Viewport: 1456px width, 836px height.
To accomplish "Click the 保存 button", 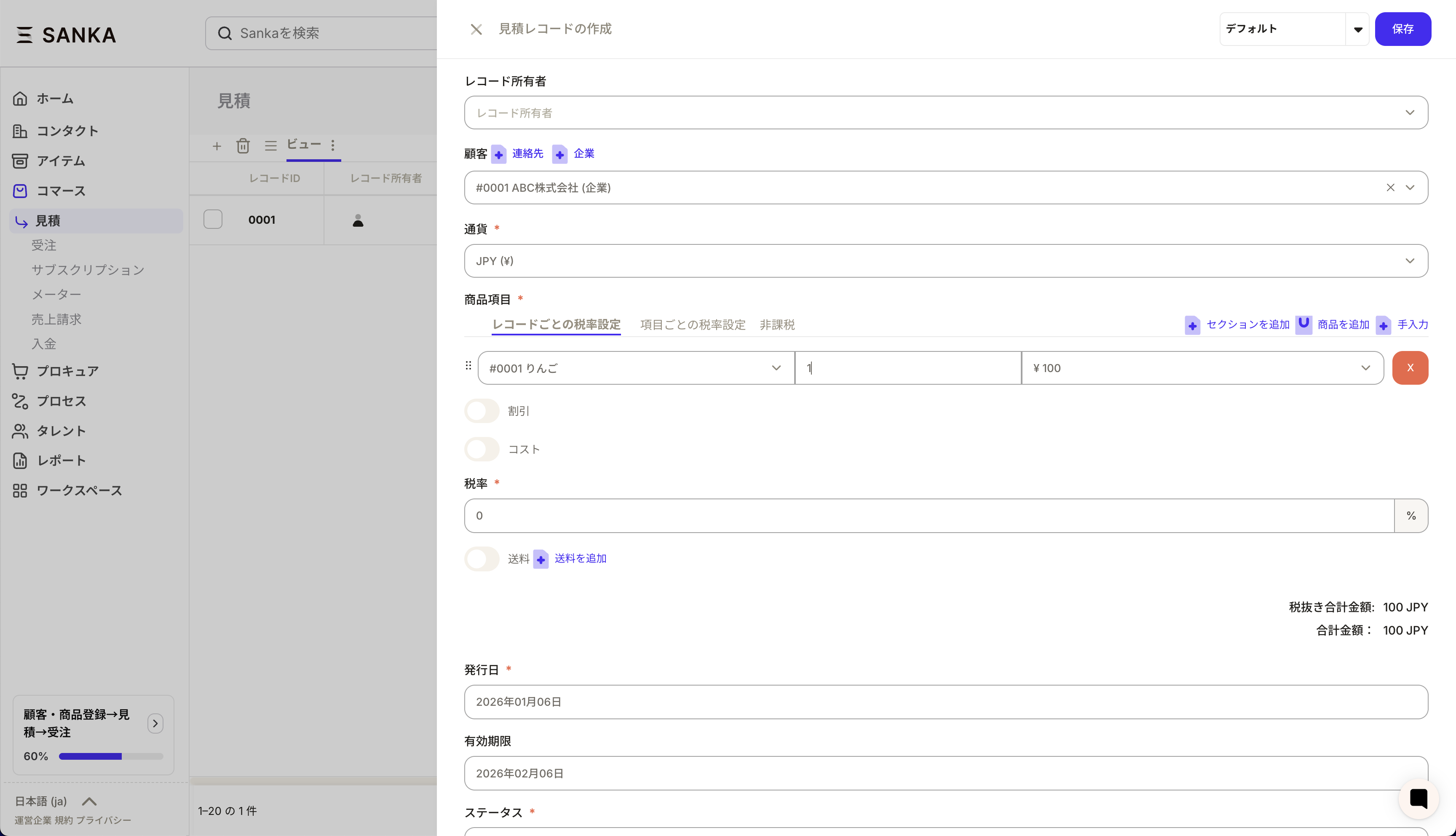I will pos(1402,29).
